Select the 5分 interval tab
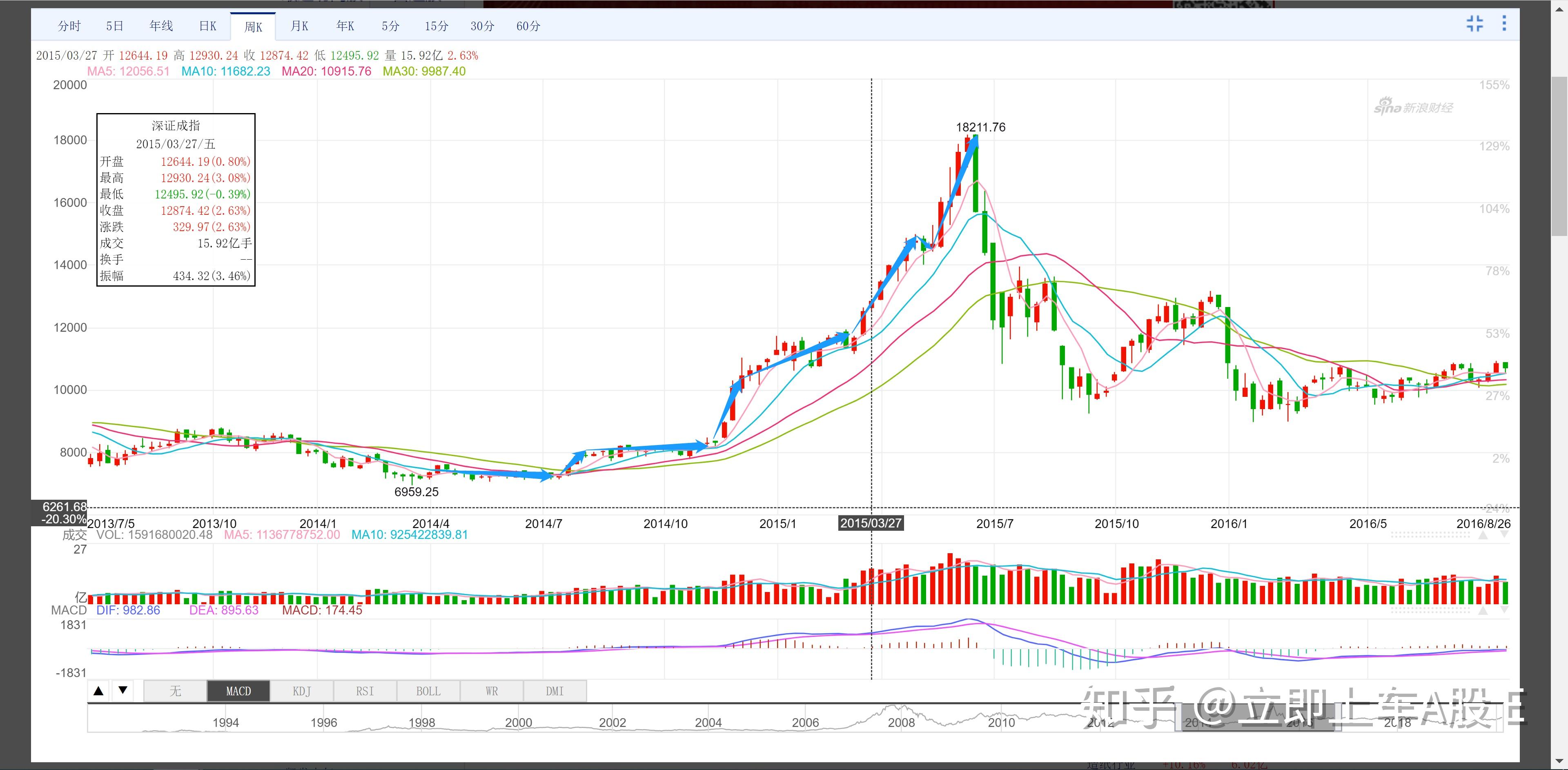The width and height of the screenshot is (1568, 770). [391, 26]
